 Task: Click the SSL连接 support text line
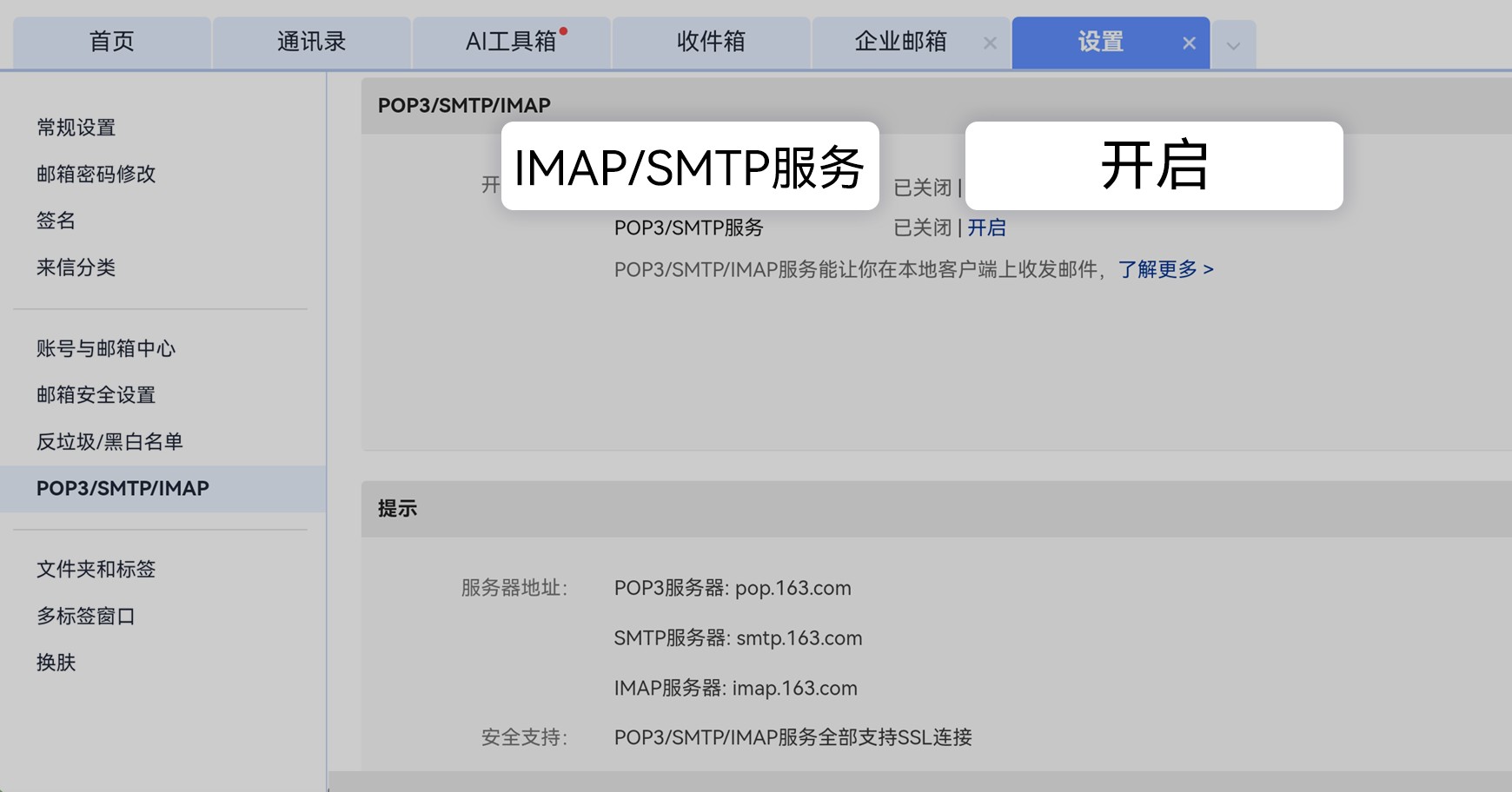793,737
